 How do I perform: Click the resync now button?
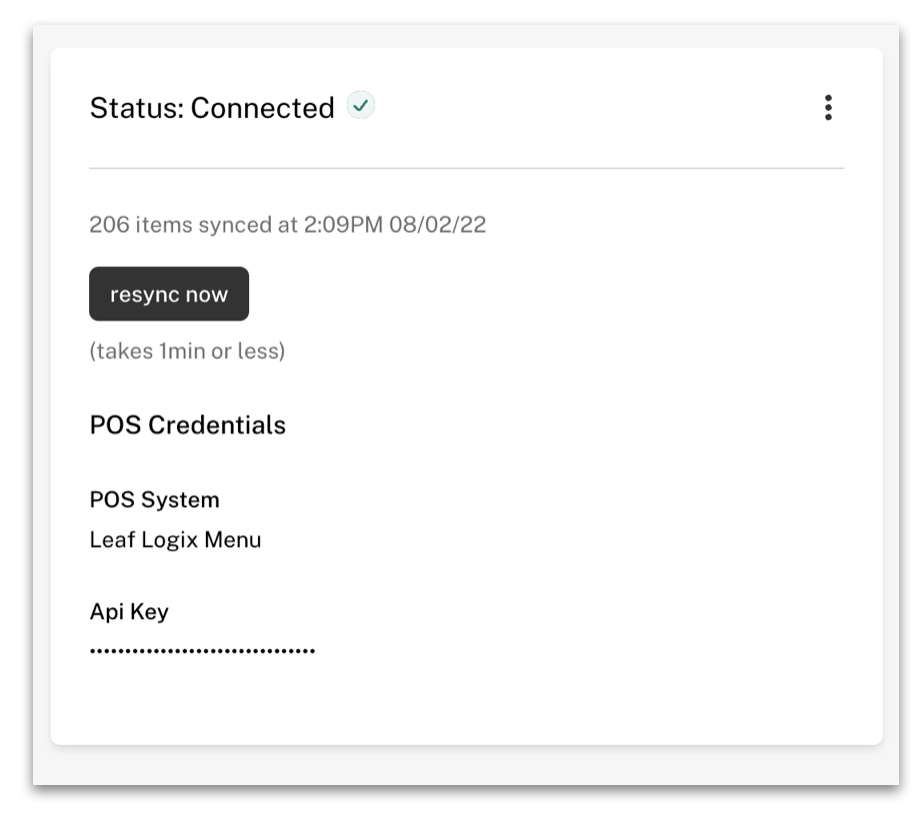point(169,294)
